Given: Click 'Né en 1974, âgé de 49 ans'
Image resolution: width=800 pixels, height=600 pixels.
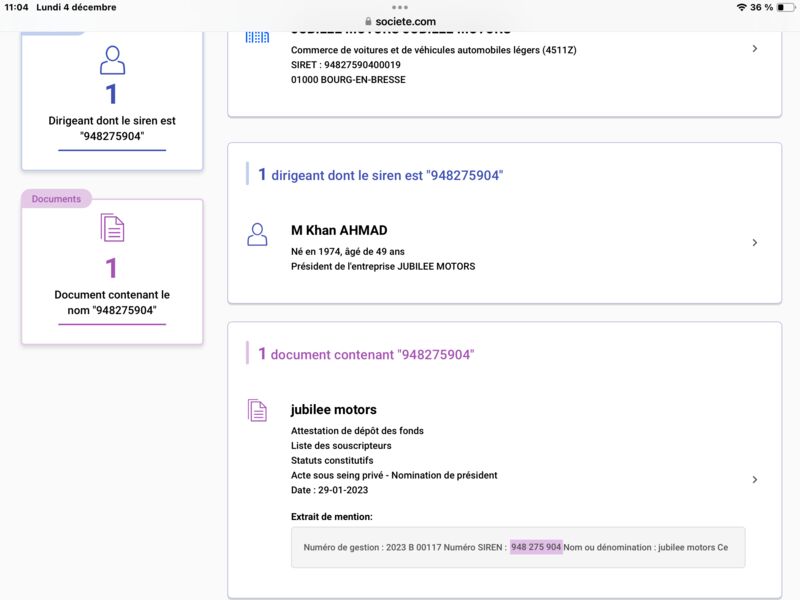Looking at the screenshot, I should pyautogui.click(x=347, y=252).
